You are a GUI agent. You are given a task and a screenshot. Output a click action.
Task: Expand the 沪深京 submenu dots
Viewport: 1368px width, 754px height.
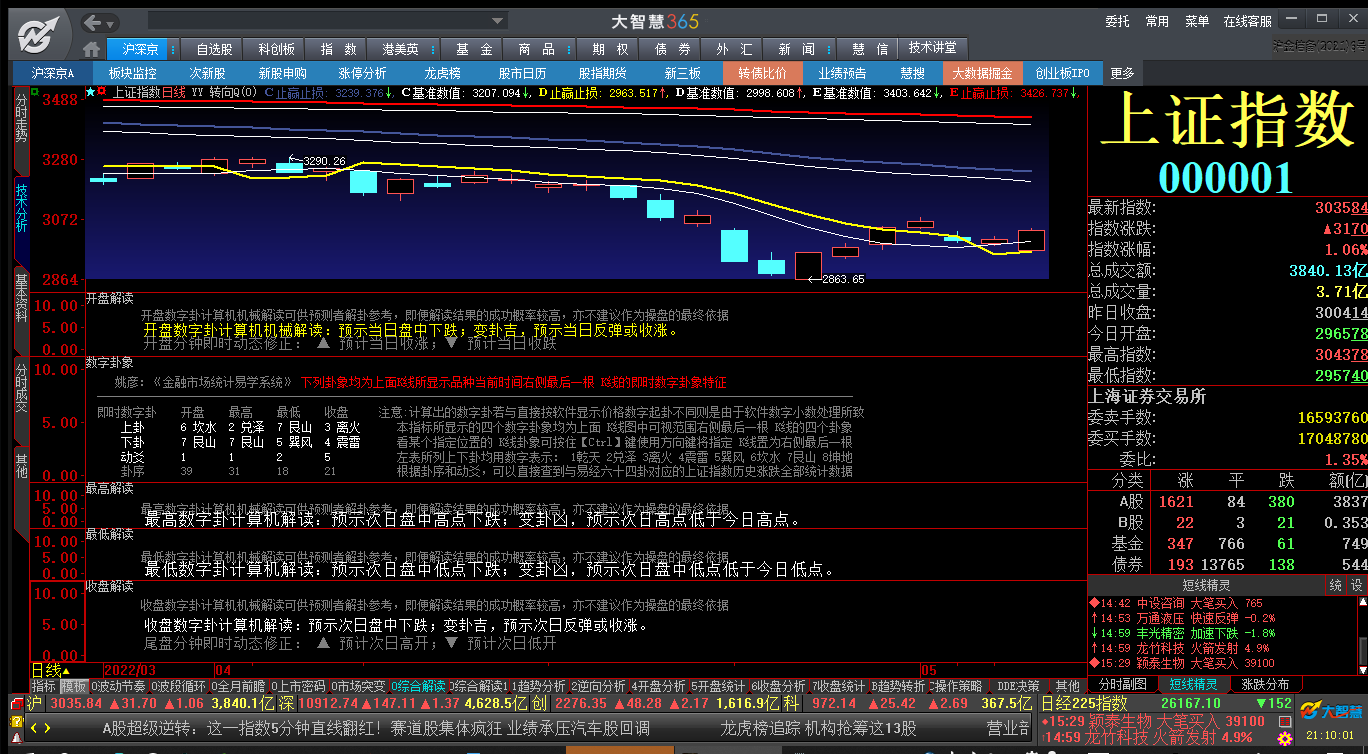172,49
